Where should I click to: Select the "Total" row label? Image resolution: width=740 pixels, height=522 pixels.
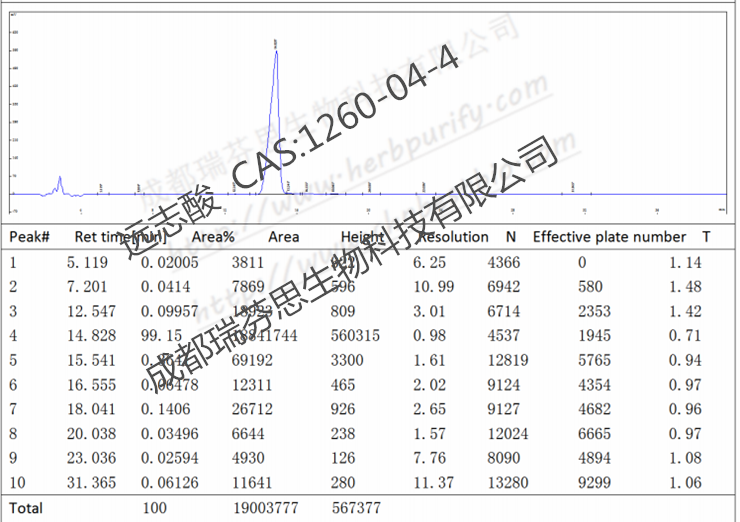click(27, 508)
